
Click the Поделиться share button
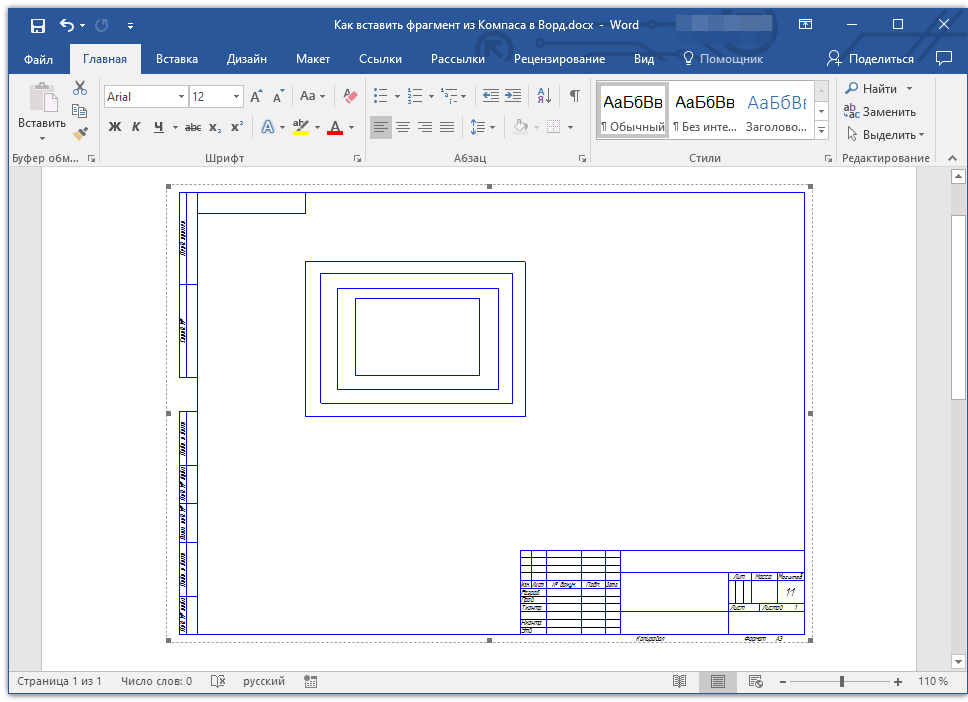(x=871, y=59)
